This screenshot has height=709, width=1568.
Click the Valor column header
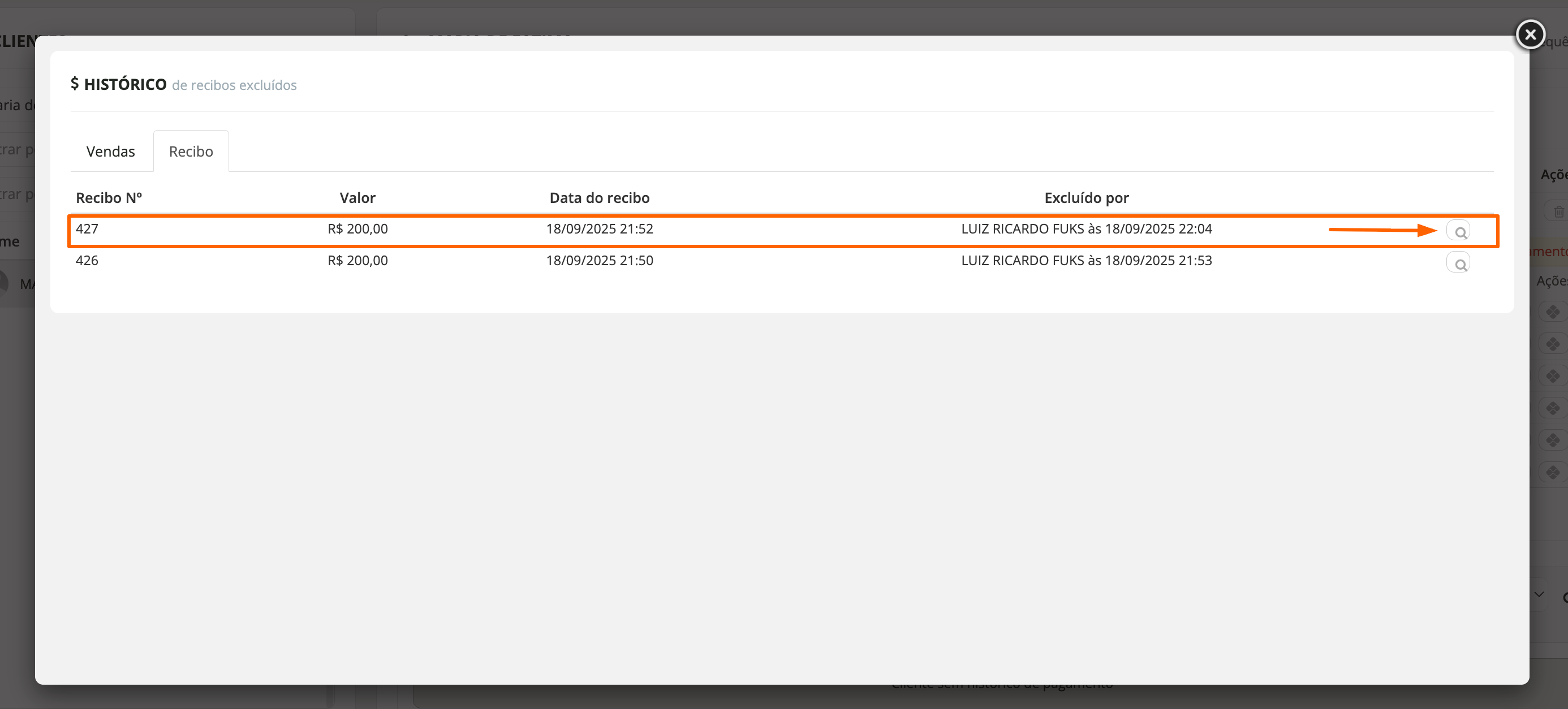tap(357, 198)
